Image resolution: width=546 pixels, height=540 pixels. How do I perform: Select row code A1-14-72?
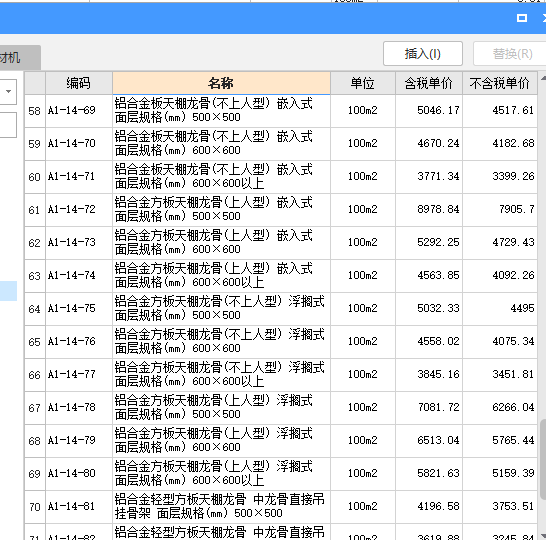click(x=79, y=210)
